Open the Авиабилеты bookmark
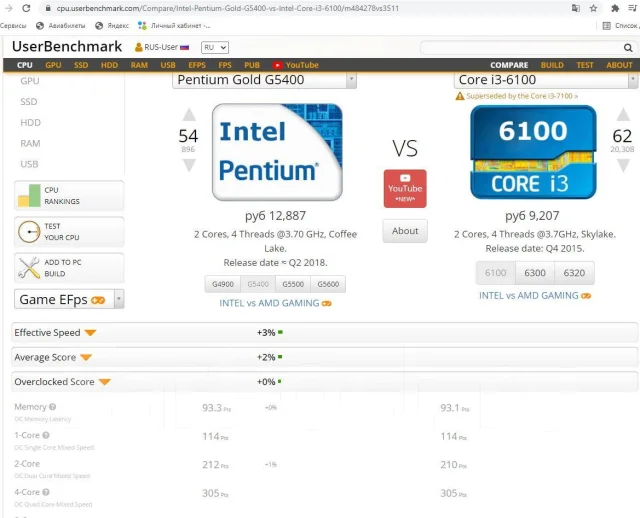This screenshot has height=518, width=640. pos(61,26)
